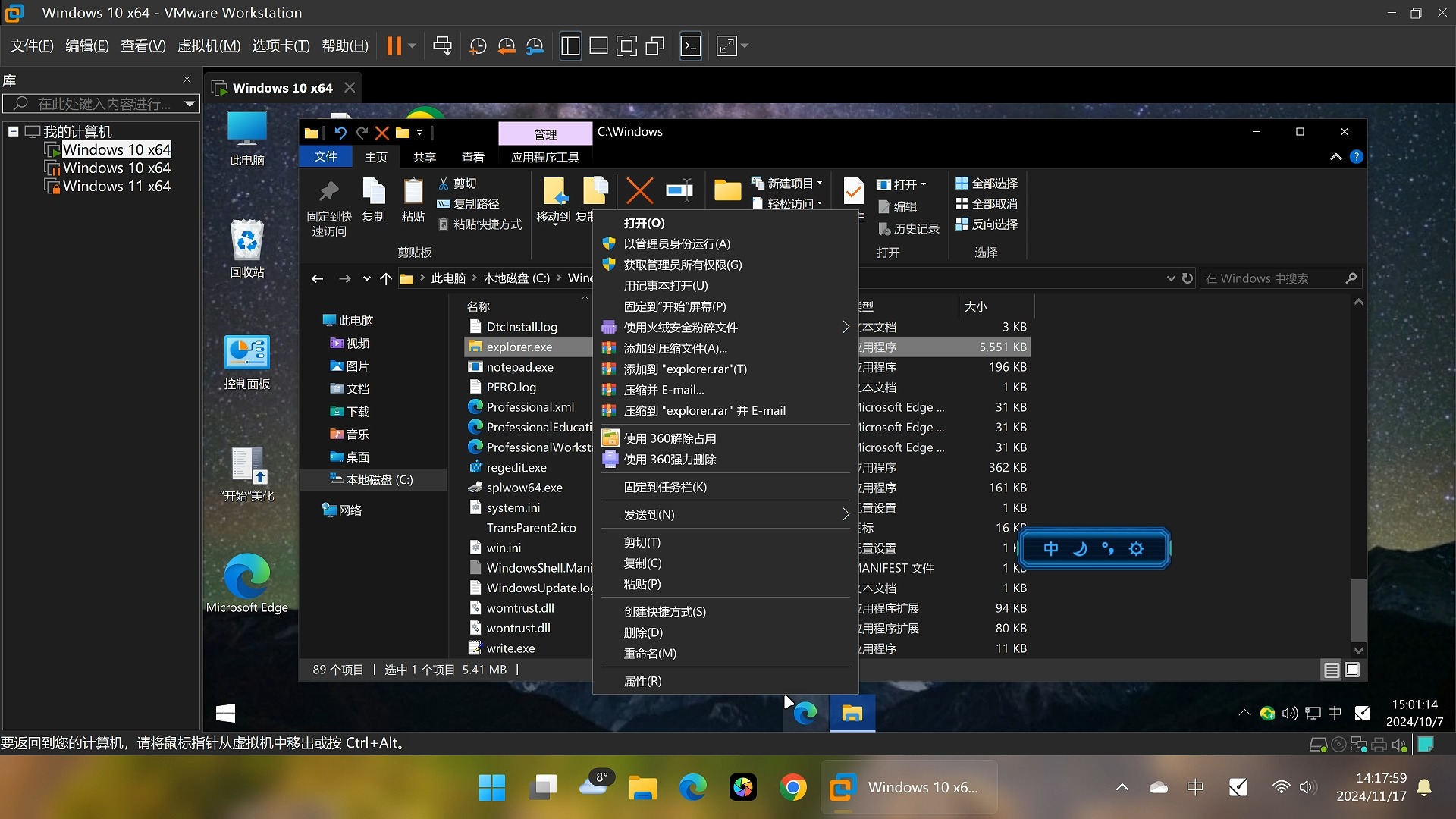Send Ctrl+Alt+Del to the VM
Viewport: 1456px width, 819px height.
(x=442, y=46)
